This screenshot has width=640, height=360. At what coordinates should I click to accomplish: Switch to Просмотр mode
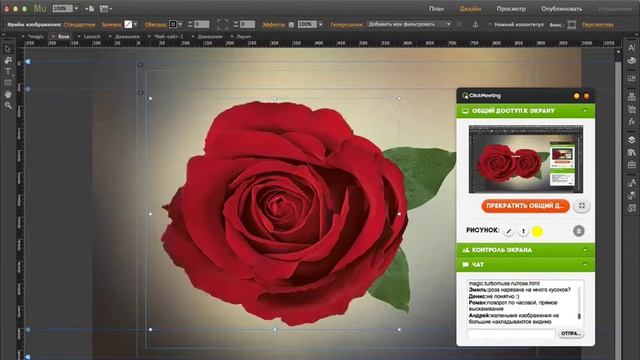coord(511,9)
